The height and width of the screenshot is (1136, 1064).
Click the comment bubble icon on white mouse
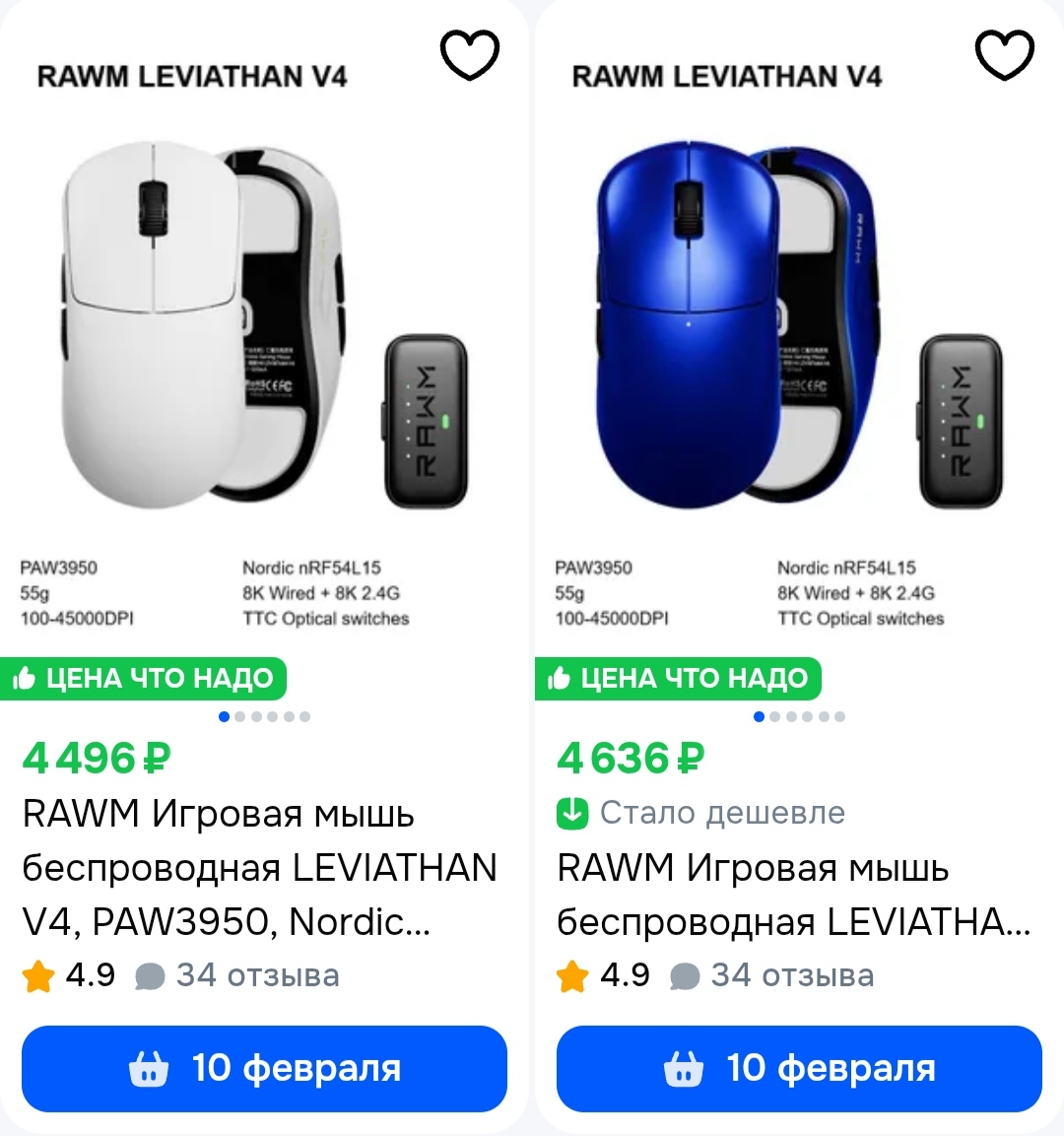(150, 976)
